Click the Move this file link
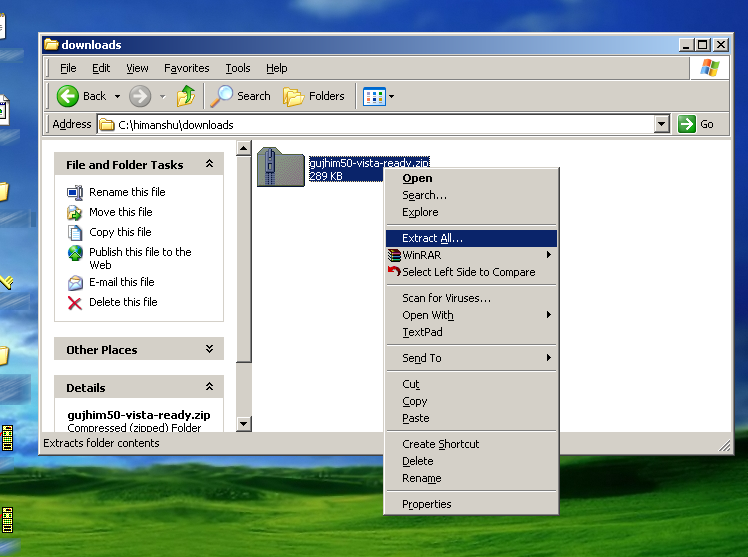748x557 pixels. point(121,212)
